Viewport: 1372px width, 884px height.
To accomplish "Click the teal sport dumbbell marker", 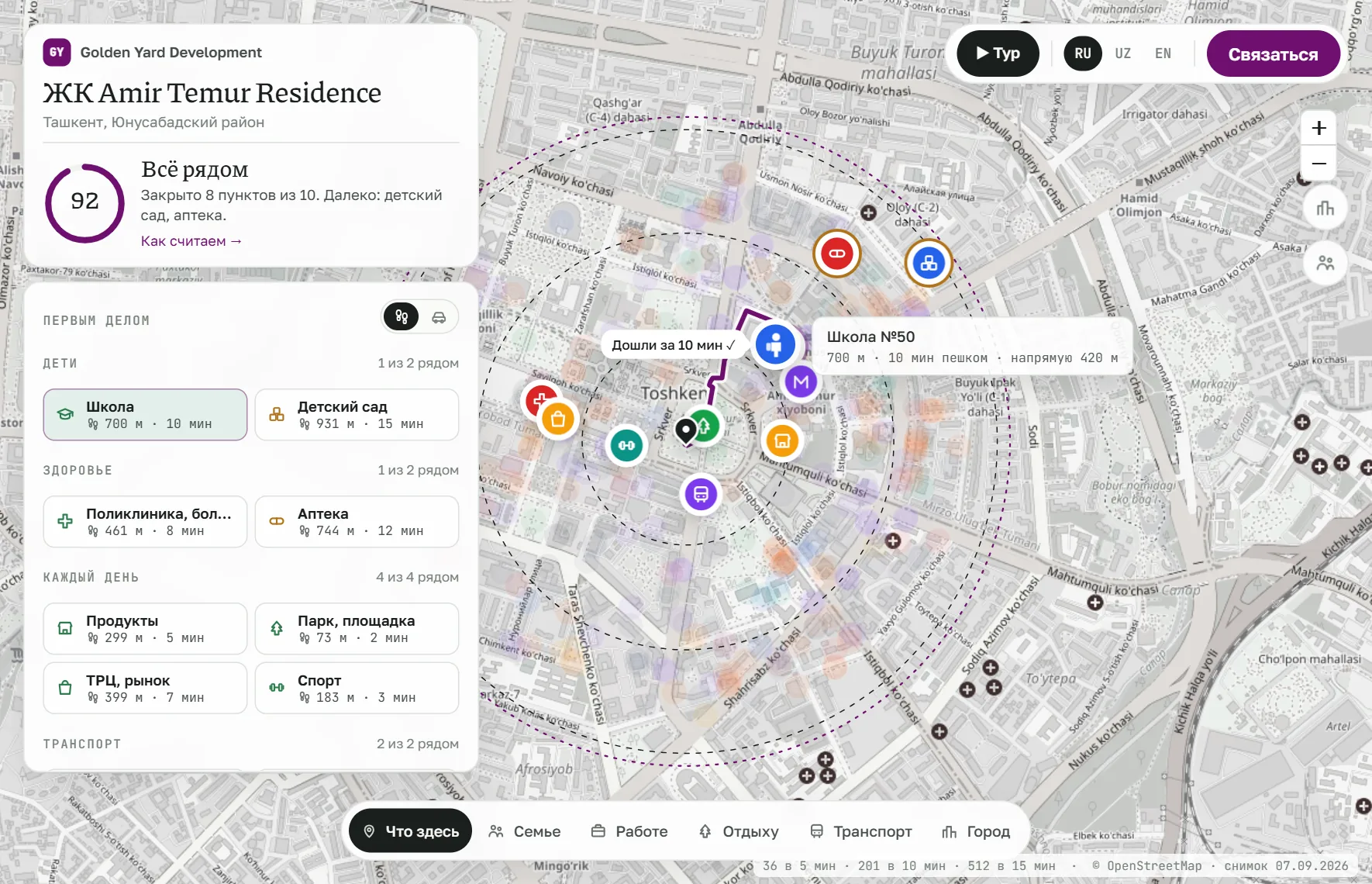I will point(626,445).
